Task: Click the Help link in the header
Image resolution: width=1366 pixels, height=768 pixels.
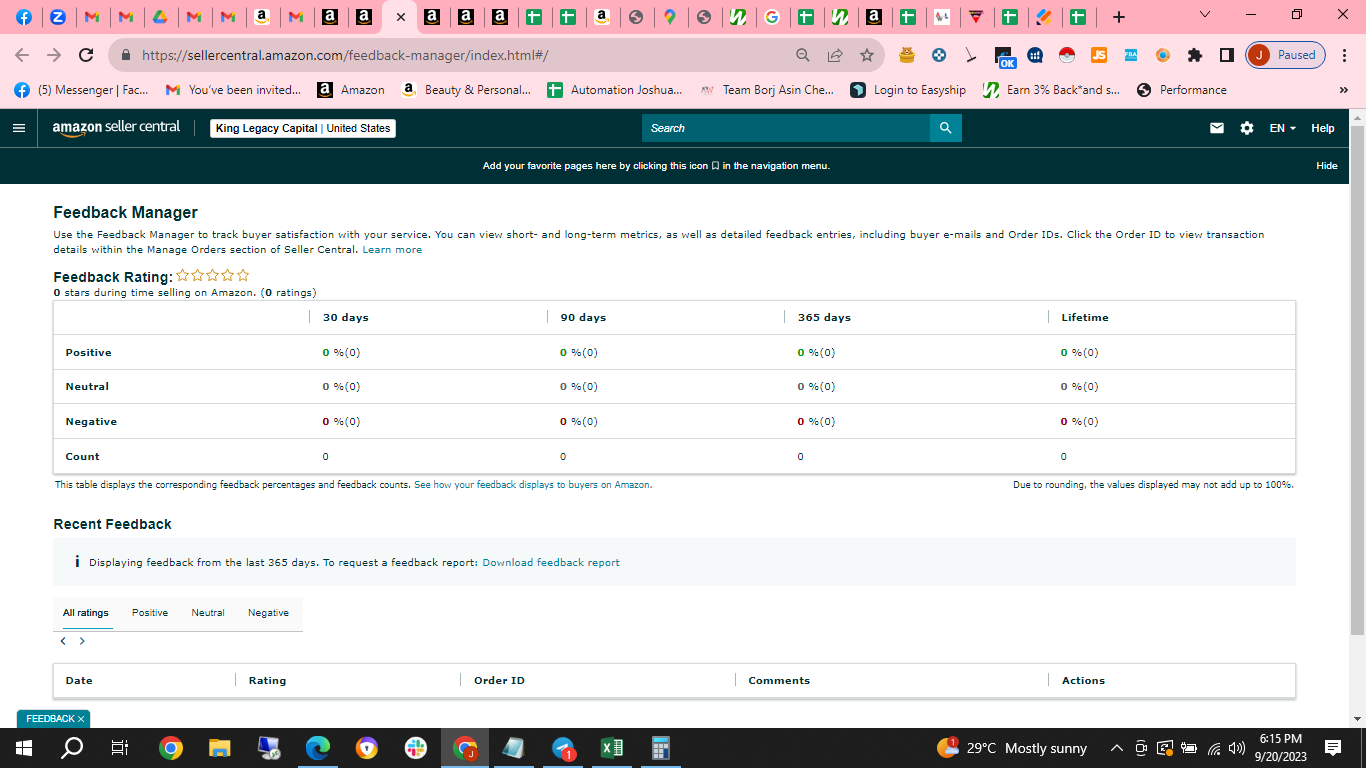Action: pos(1323,128)
